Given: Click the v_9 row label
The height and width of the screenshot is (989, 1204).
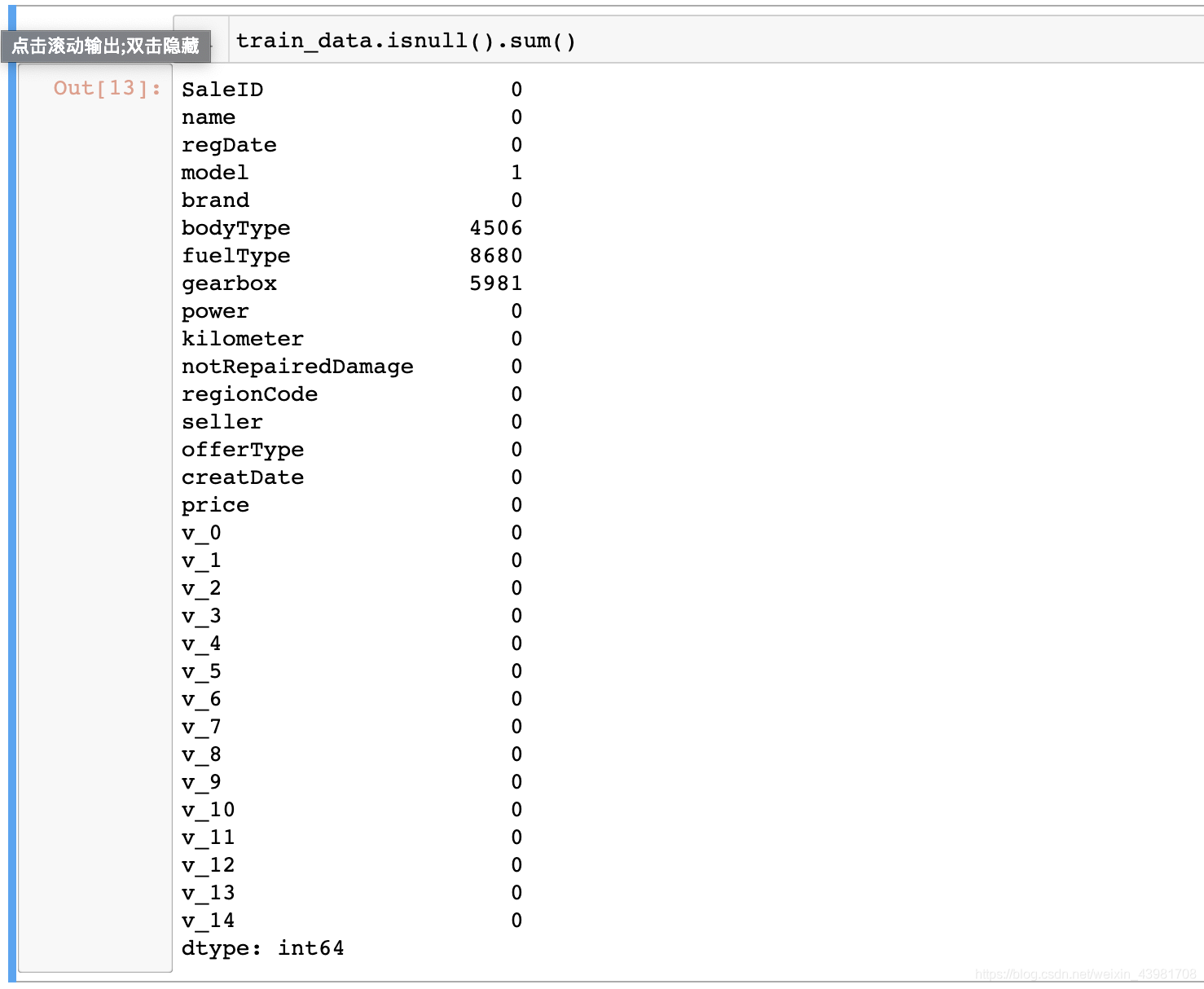Looking at the screenshot, I should [201, 782].
